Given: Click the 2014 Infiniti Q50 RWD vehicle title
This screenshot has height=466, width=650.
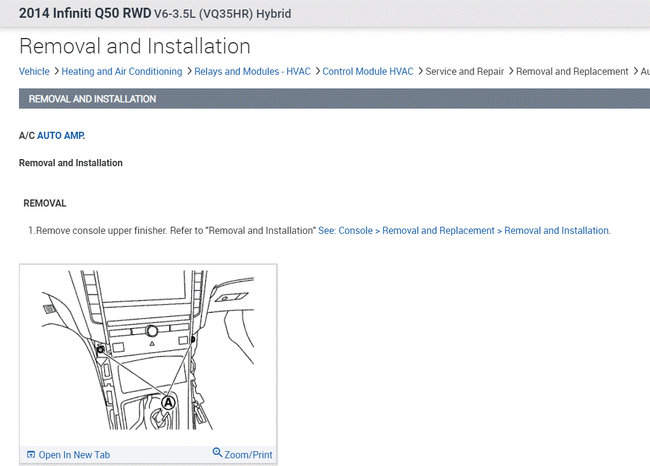Looking at the screenshot, I should [x=155, y=13].
